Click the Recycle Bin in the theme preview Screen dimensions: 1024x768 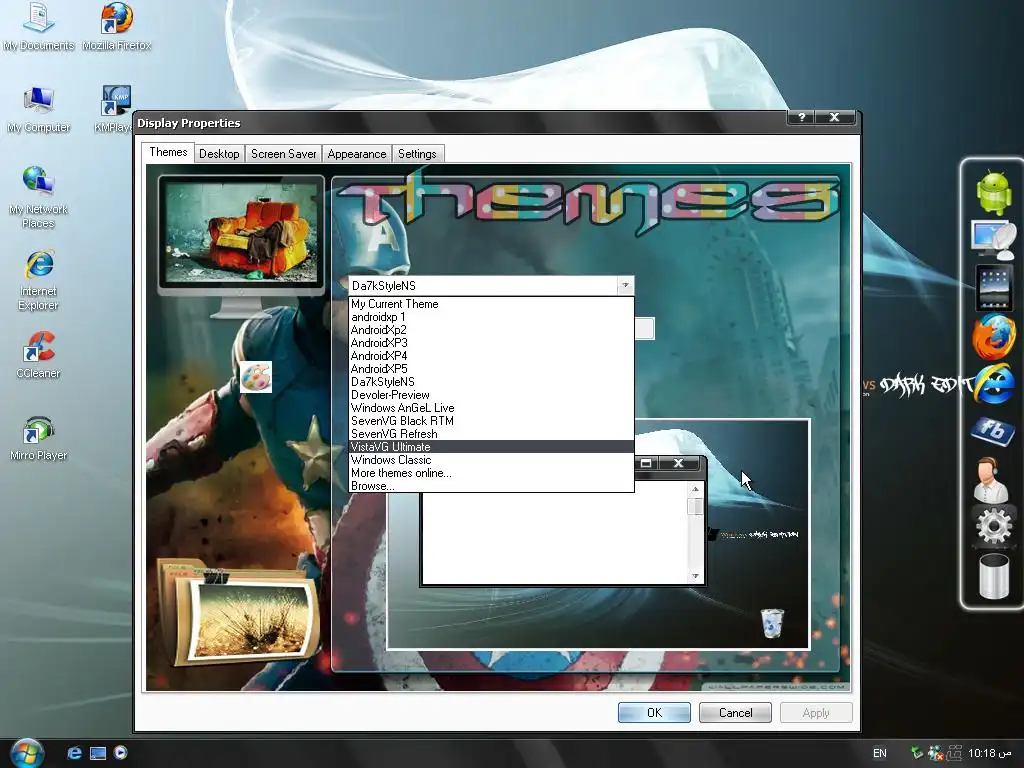pyautogui.click(x=772, y=622)
